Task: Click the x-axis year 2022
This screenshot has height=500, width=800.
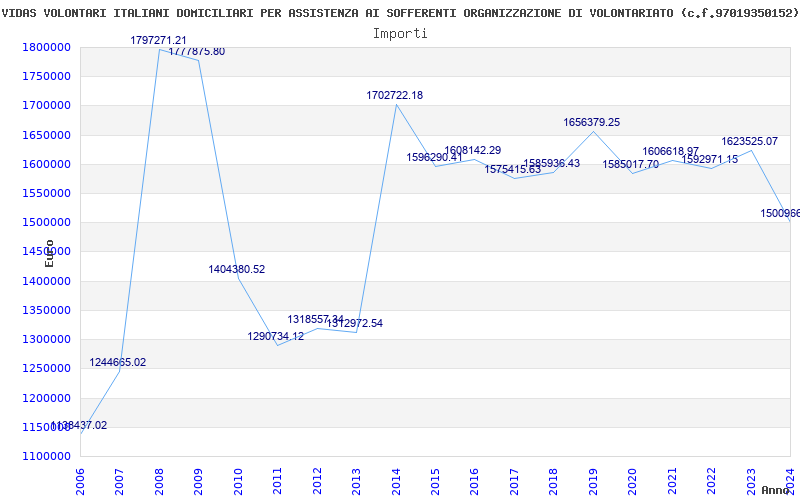Action: click(711, 481)
